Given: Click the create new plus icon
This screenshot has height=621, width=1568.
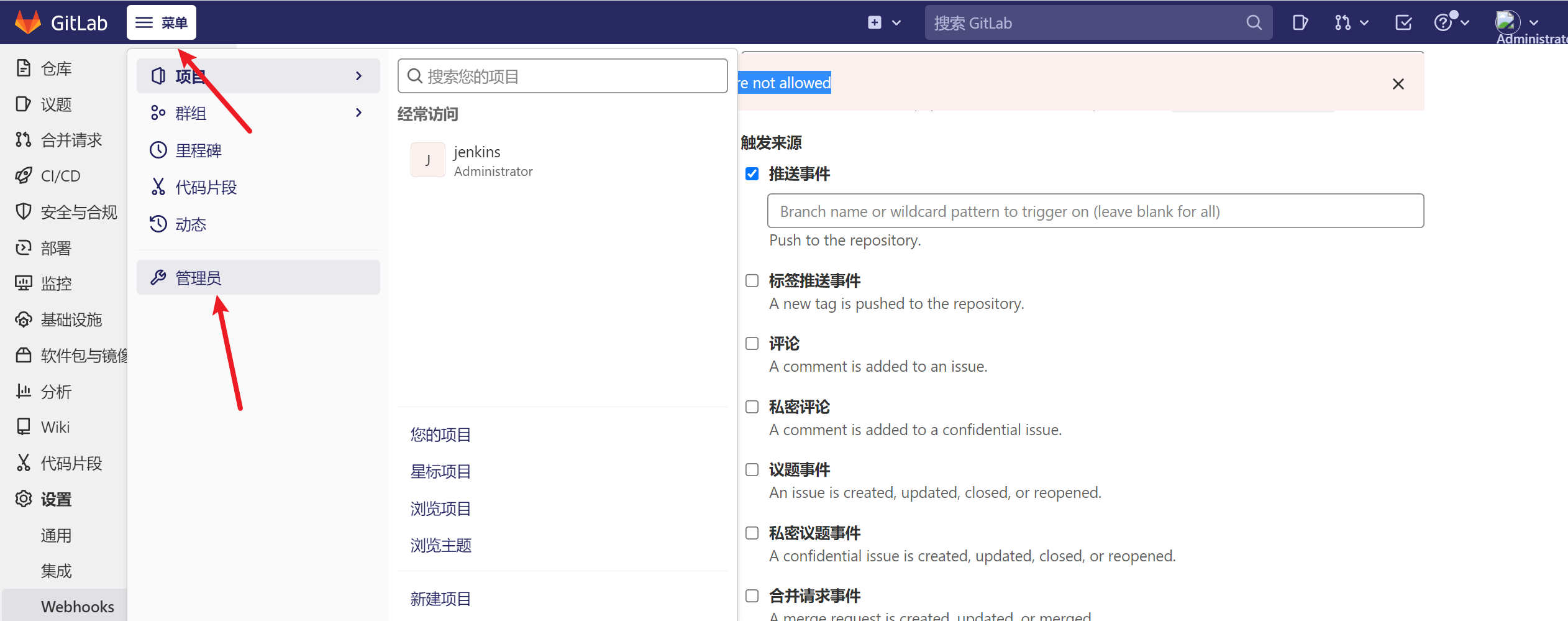Looking at the screenshot, I should [x=875, y=23].
